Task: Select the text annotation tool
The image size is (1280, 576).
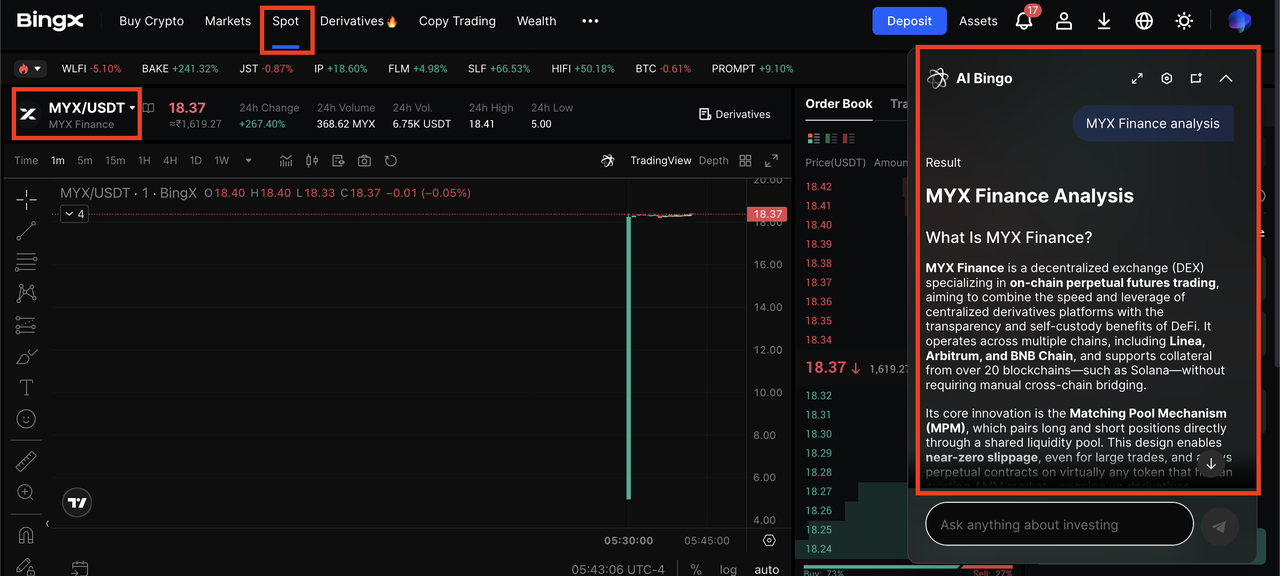Action: coord(26,388)
